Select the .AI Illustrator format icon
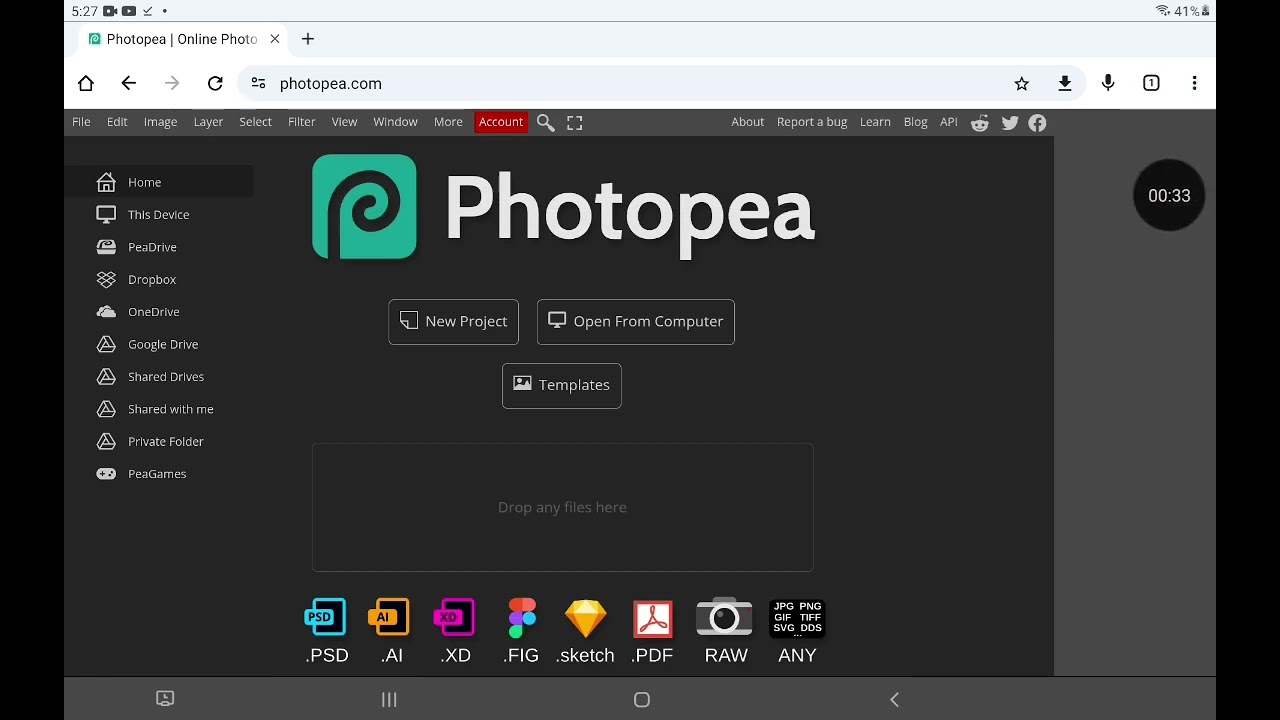The height and width of the screenshot is (720, 1280). pos(389,618)
